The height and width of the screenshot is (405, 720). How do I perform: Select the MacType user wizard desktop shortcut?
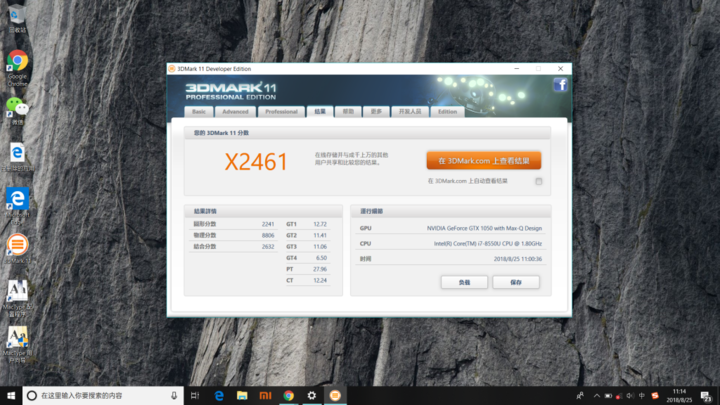tap(17, 344)
